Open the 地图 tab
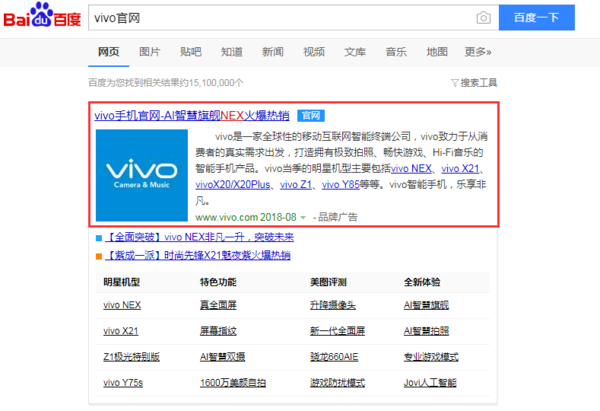The width and height of the screenshot is (600, 411). coord(437,52)
